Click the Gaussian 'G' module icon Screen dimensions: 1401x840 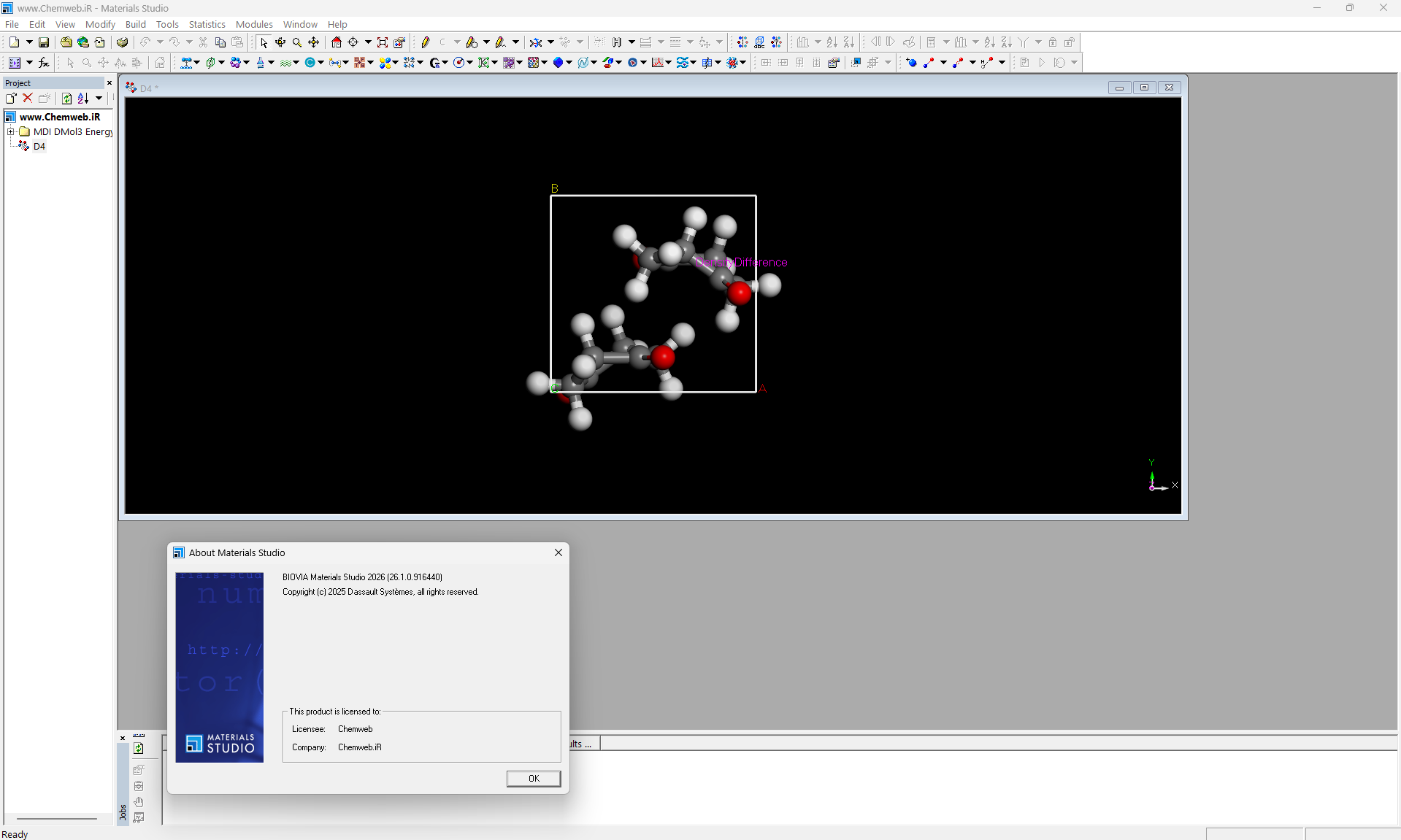[435, 63]
